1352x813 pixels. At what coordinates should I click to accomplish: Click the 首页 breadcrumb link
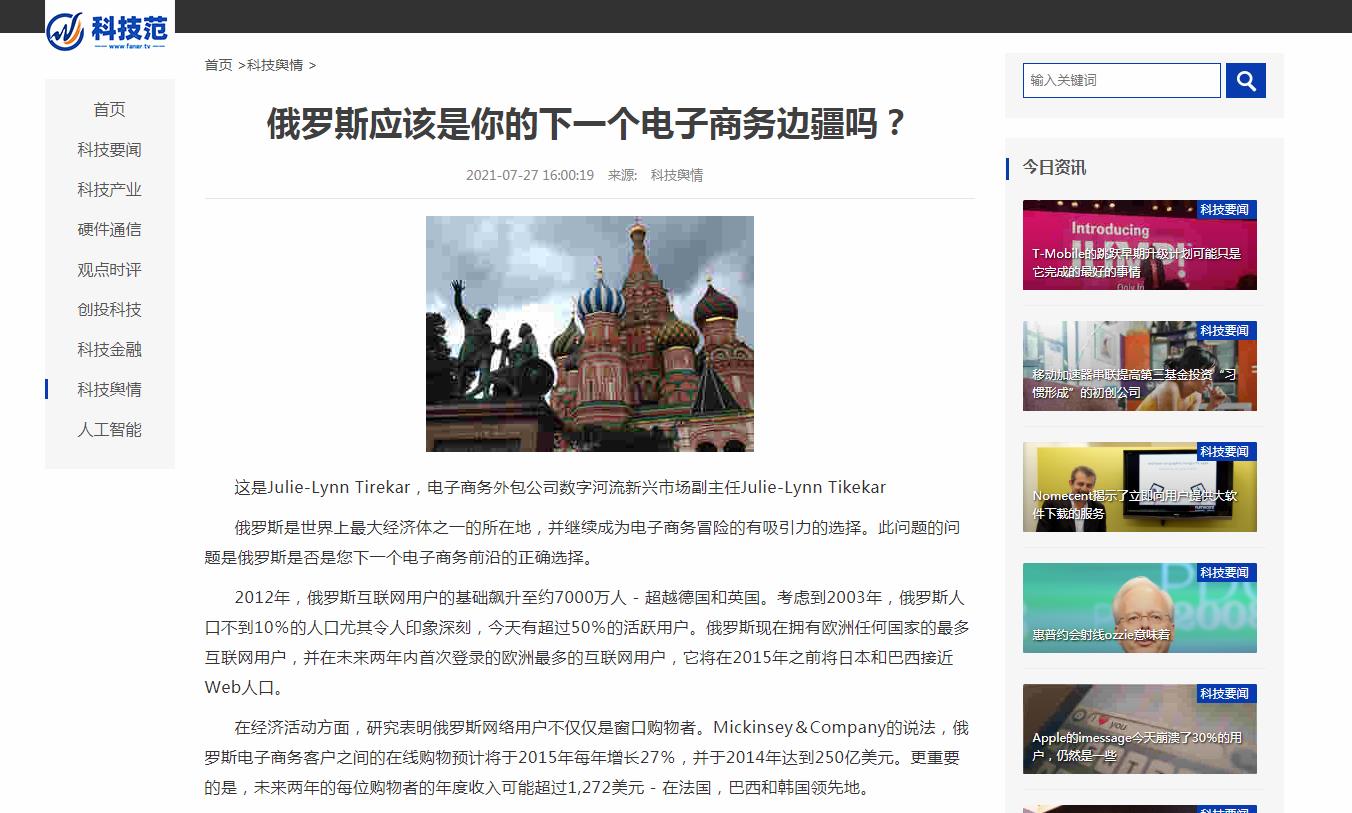pyautogui.click(x=218, y=65)
